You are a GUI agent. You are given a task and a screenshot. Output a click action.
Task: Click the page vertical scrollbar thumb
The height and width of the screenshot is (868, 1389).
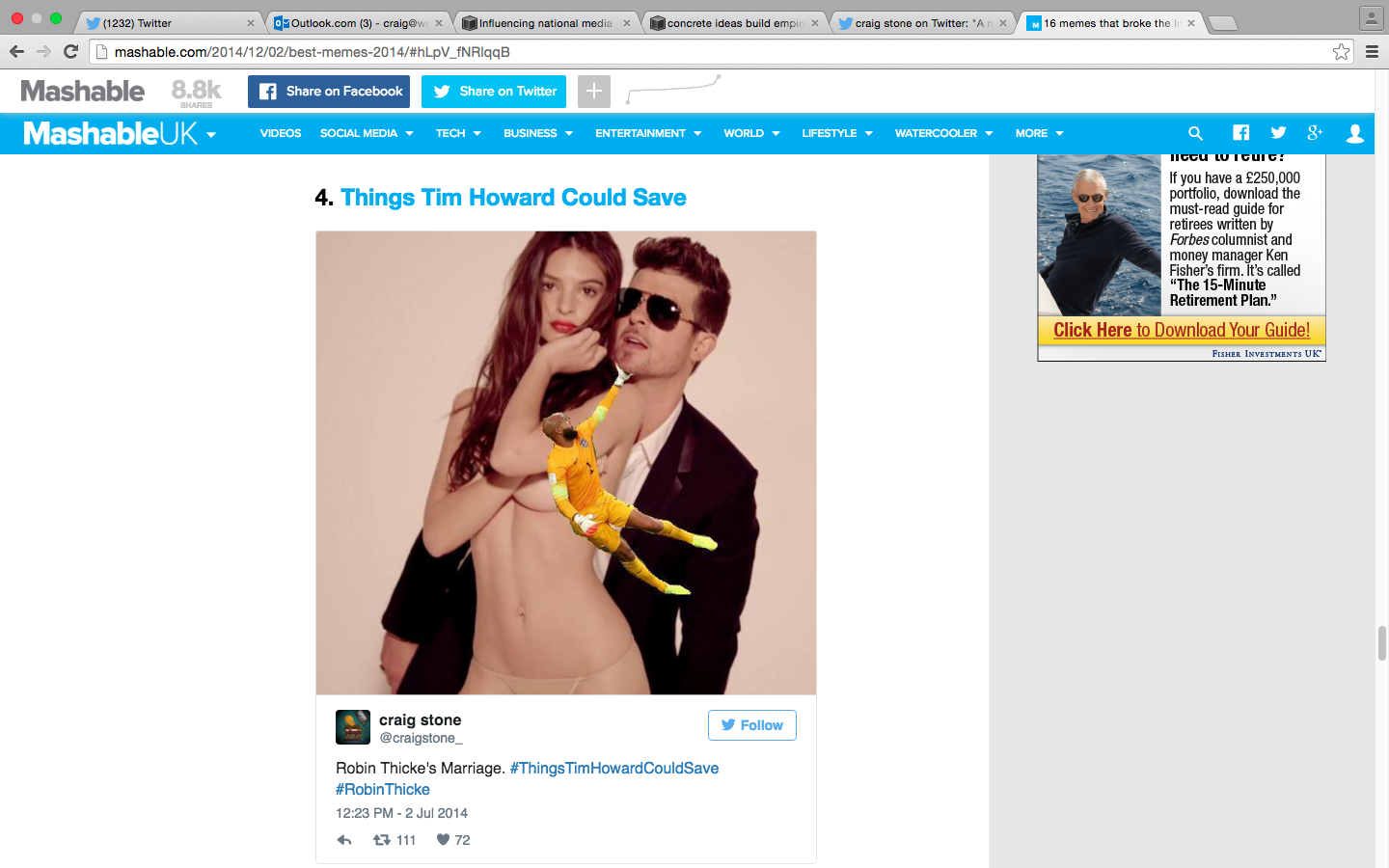pos(1381,642)
